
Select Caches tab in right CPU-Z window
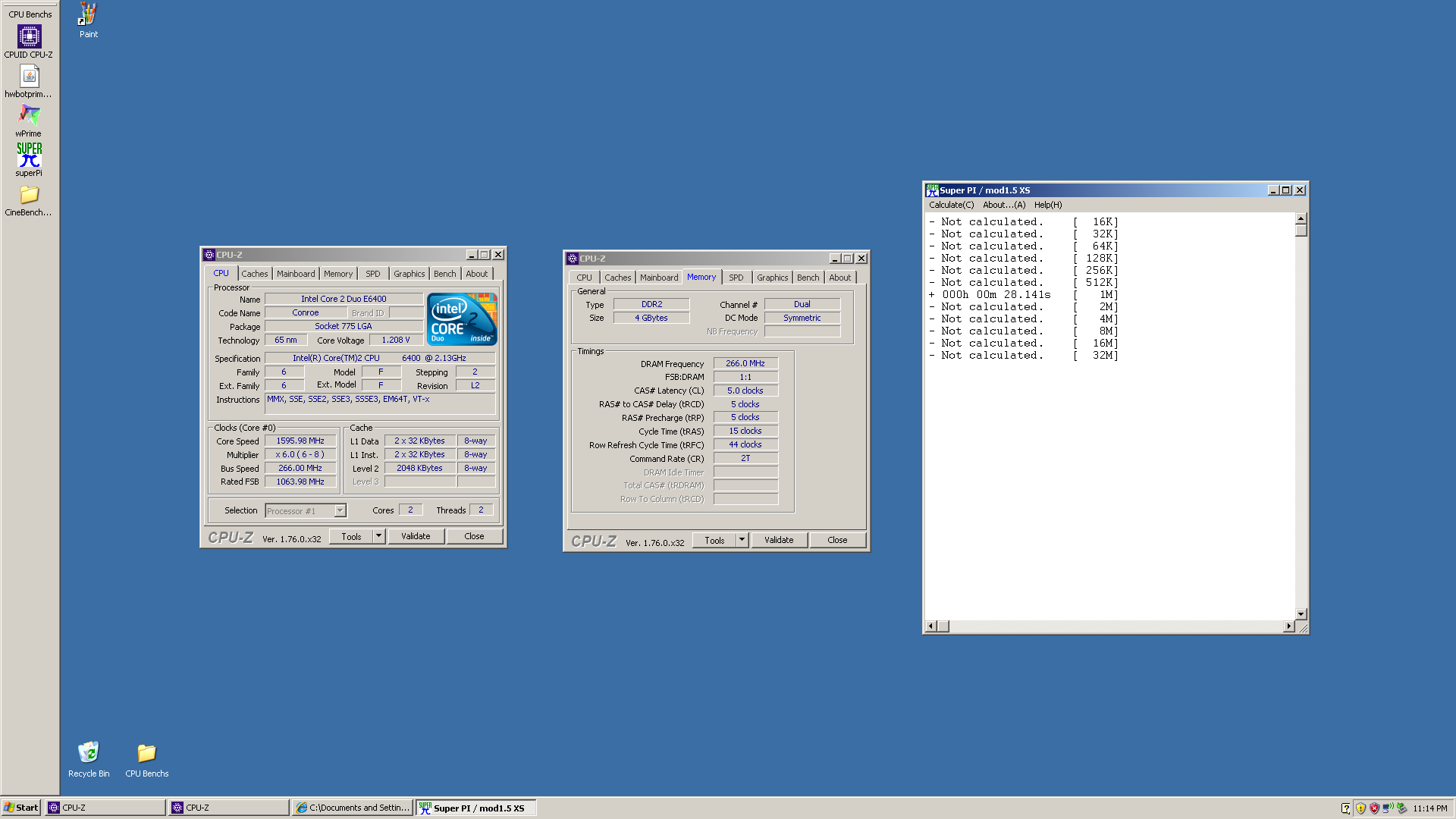[618, 278]
